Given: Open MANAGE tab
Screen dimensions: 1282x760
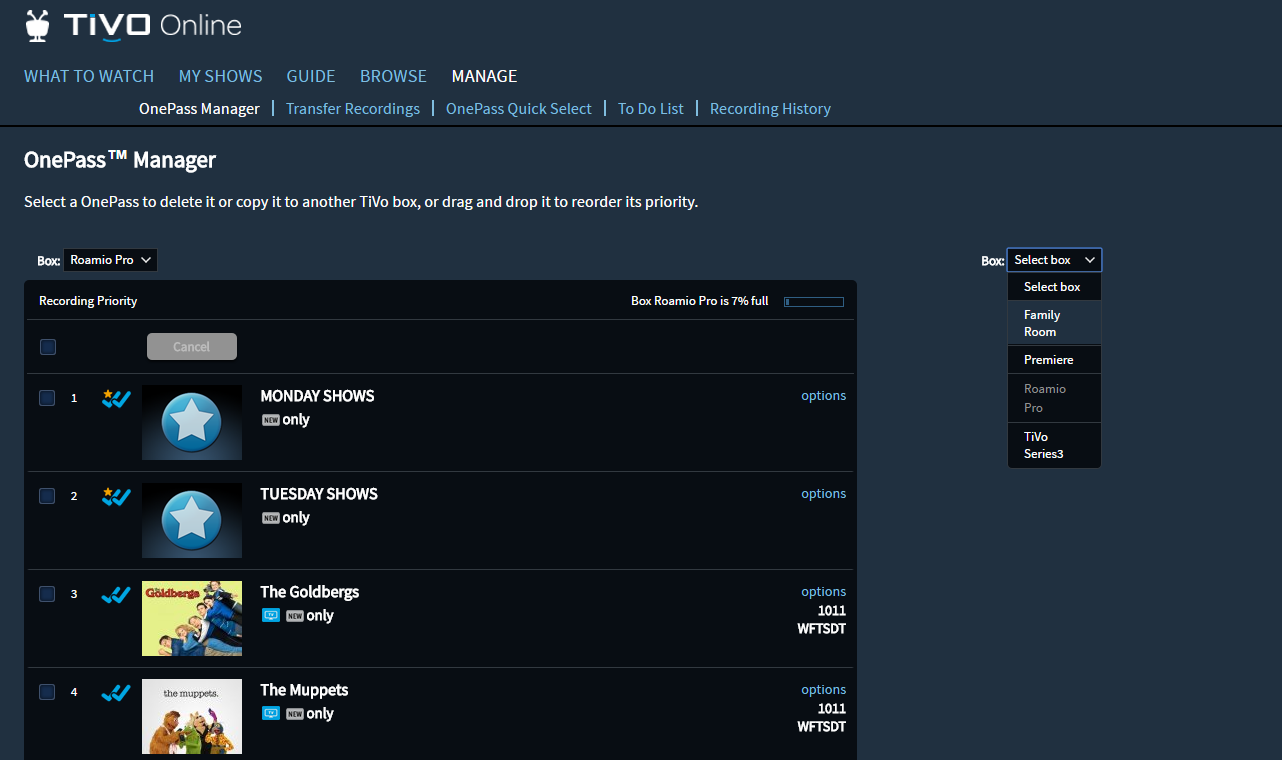Looking at the screenshot, I should click(484, 76).
